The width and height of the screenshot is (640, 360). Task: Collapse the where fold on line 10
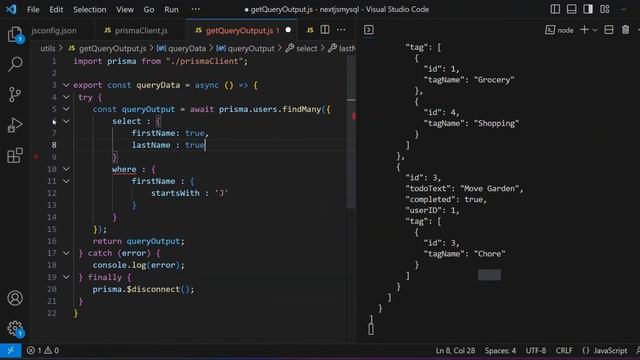(x=66, y=169)
